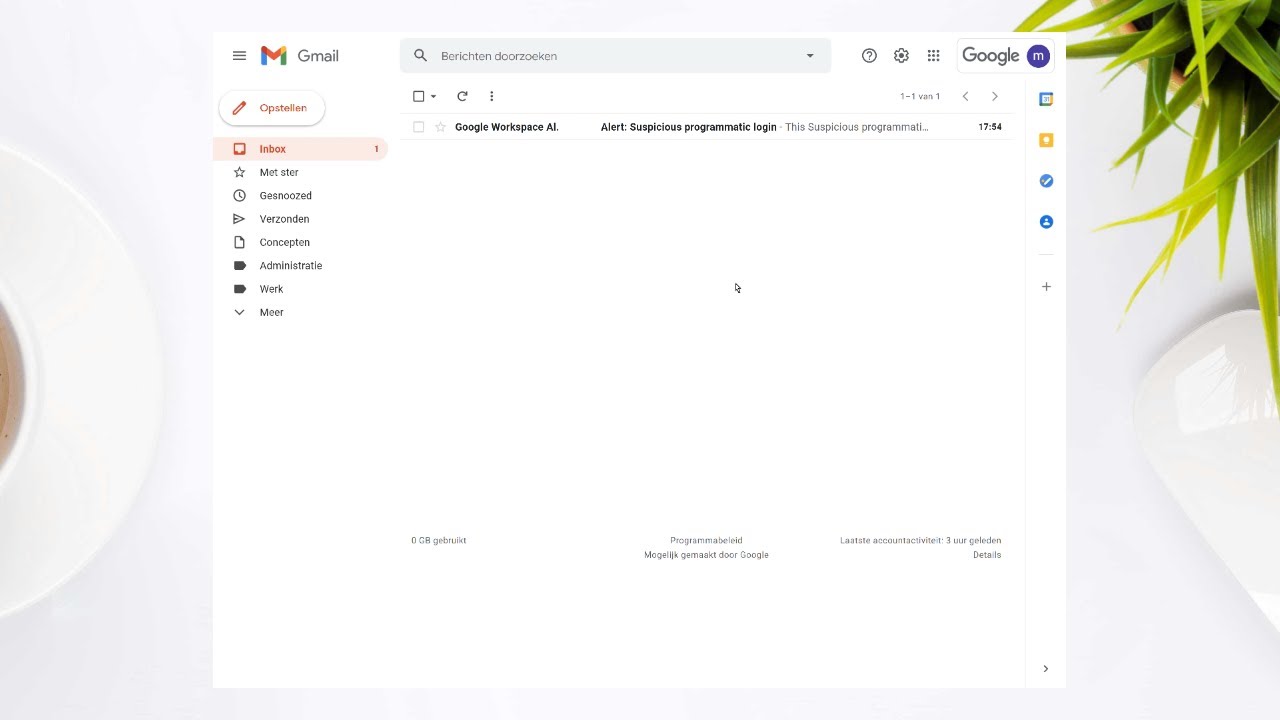Open the Werk label

point(300,289)
